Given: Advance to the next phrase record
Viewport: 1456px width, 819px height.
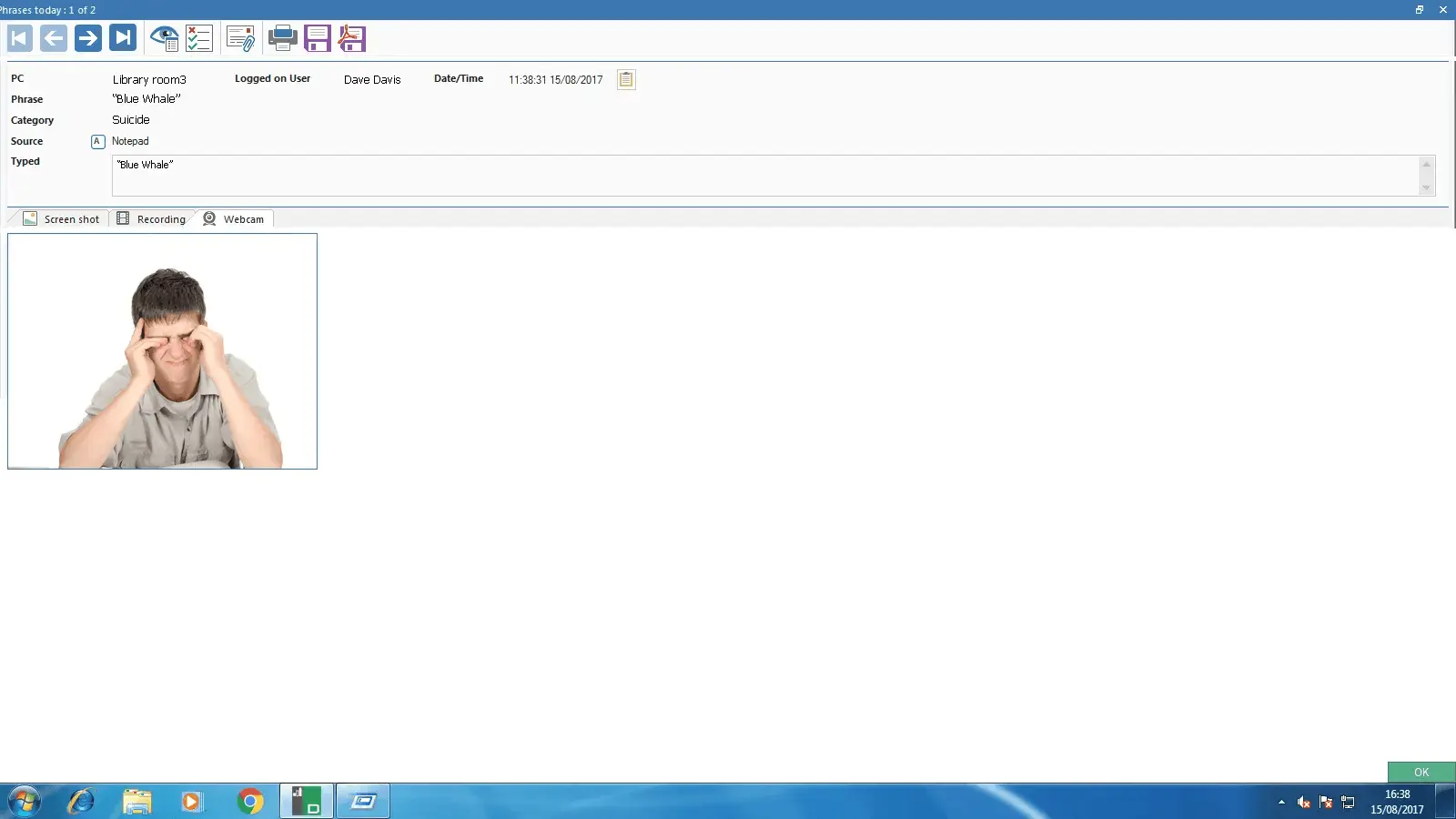Looking at the screenshot, I should (x=88, y=38).
